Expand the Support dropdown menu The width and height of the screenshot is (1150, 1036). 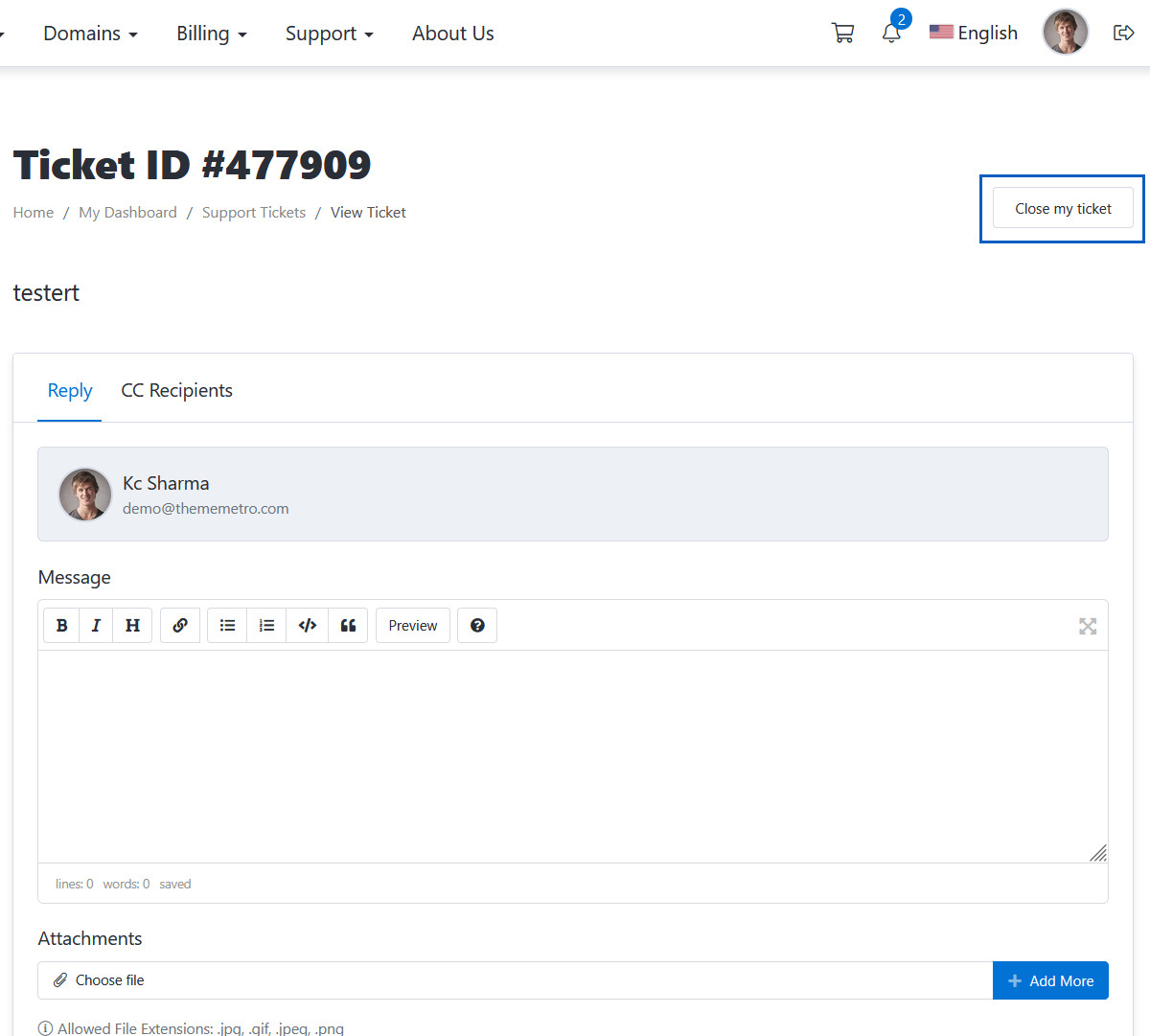click(329, 34)
